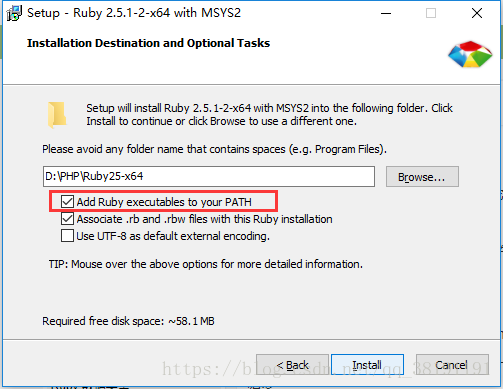Click the TIP mouse over options text
Screen dimensions: 503x389
pyautogui.click(x=206, y=264)
